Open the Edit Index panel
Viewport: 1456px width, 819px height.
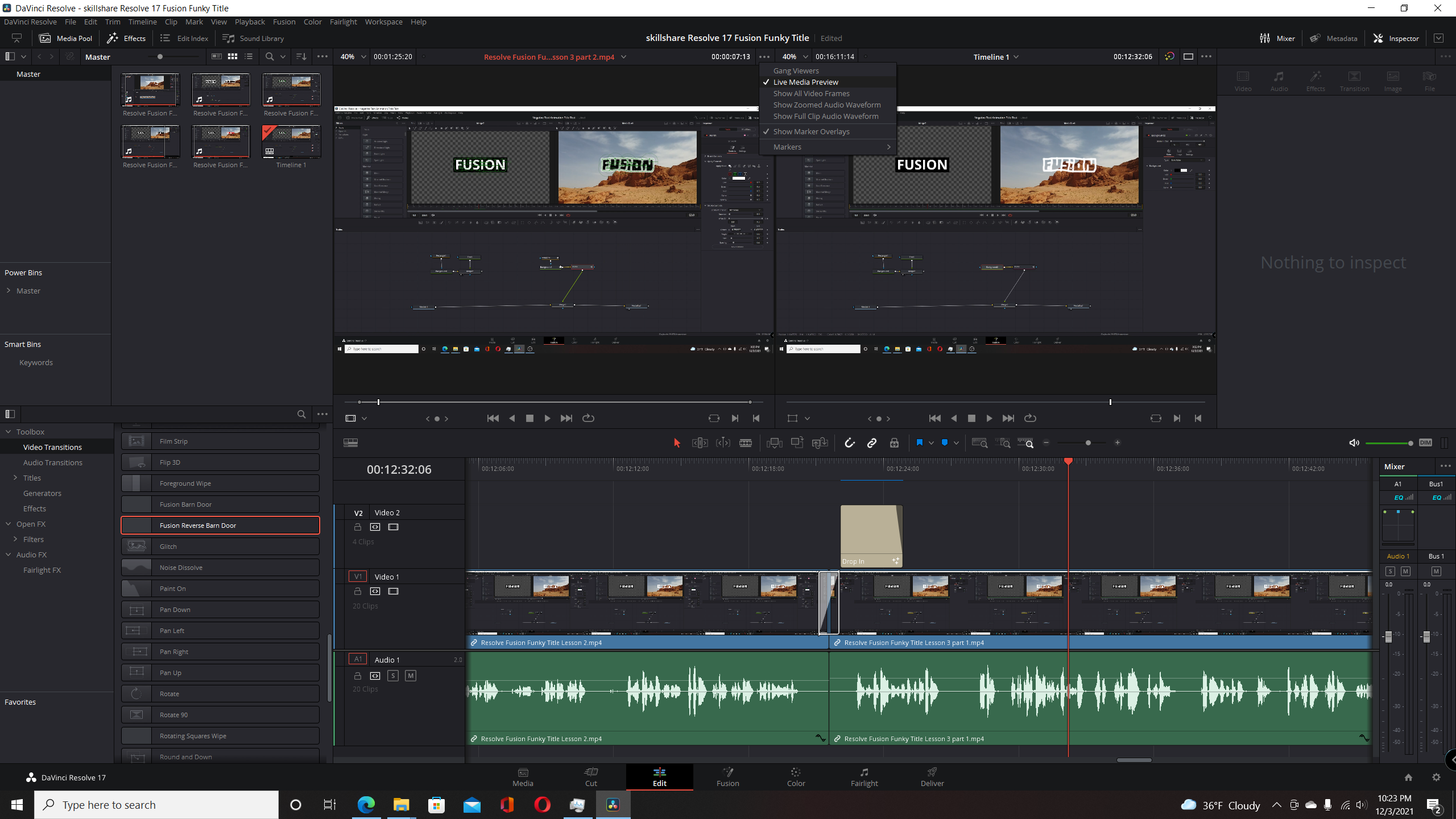(184, 38)
